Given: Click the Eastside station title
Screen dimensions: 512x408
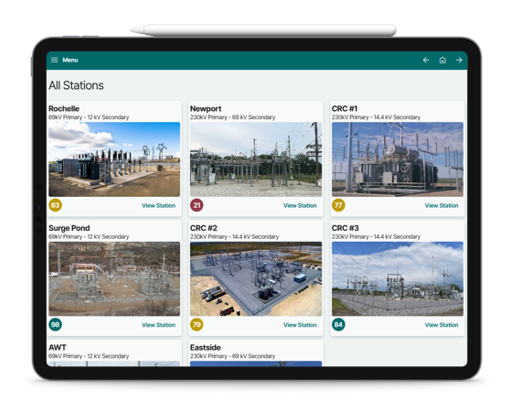Looking at the screenshot, I should click(x=205, y=347).
